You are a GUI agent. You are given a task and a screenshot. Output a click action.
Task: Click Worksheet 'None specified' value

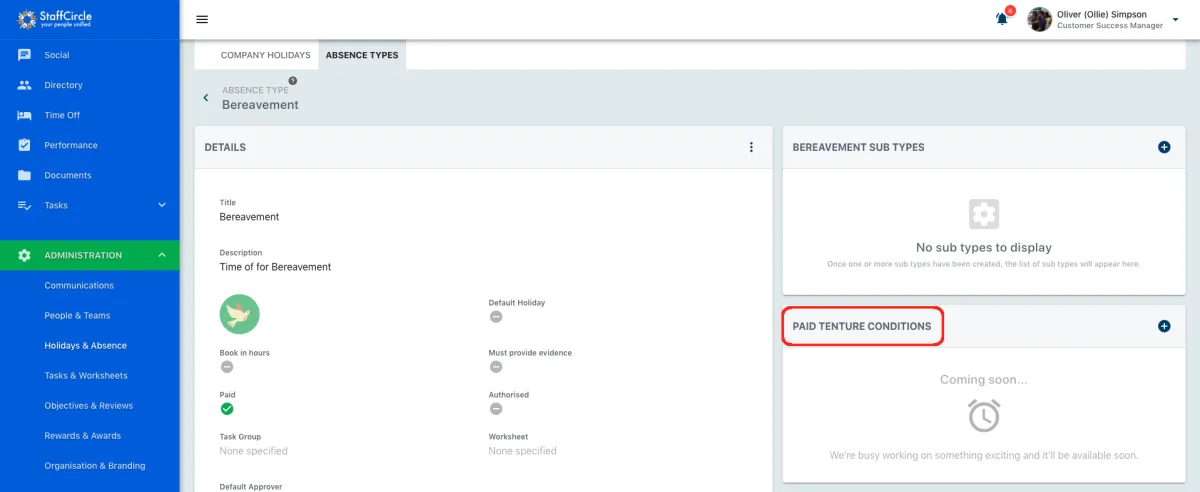tap(523, 451)
